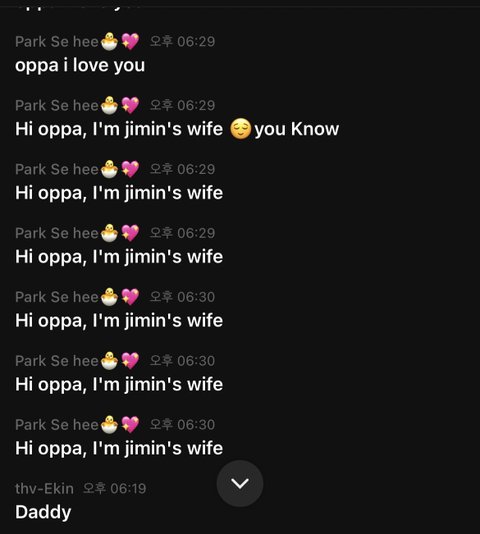Click chick emoji above "oppa i love you"
This screenshot has width=480, height=534.
(109, 42)
